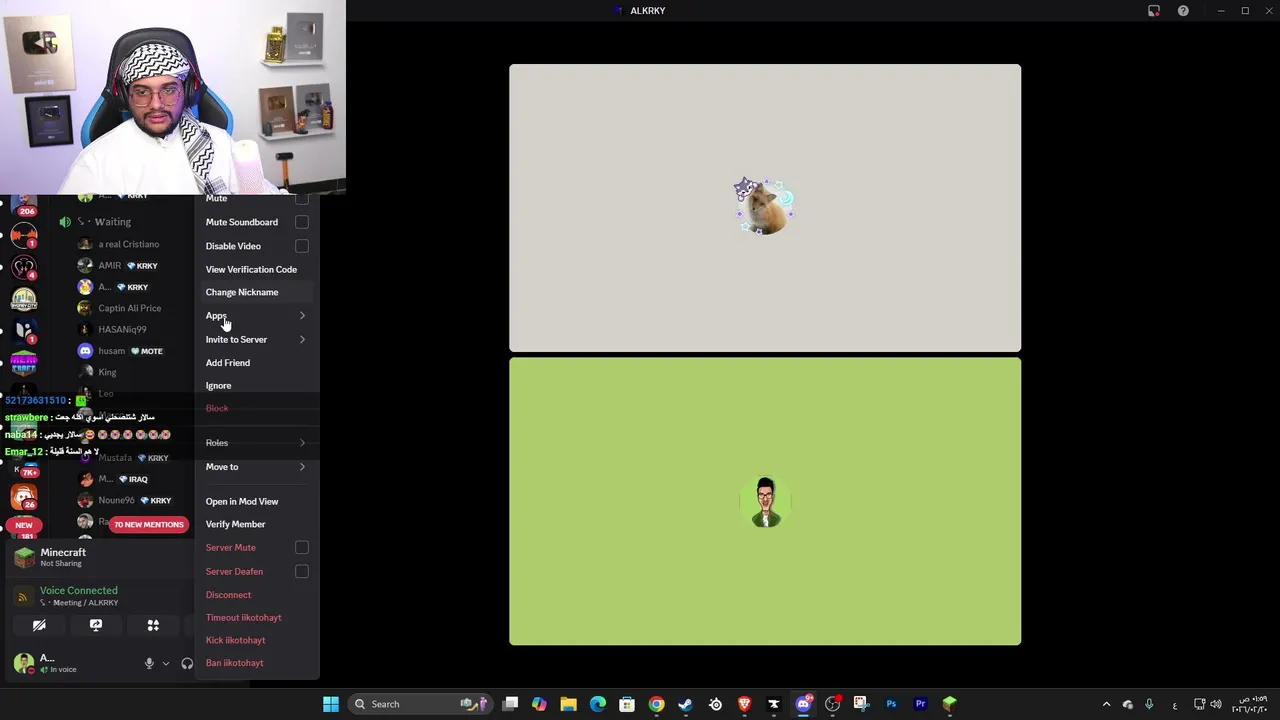Viewport: 1280px width, 720px height.
Task: Tick the Server Mute checkbox
Action: [302, 548]
